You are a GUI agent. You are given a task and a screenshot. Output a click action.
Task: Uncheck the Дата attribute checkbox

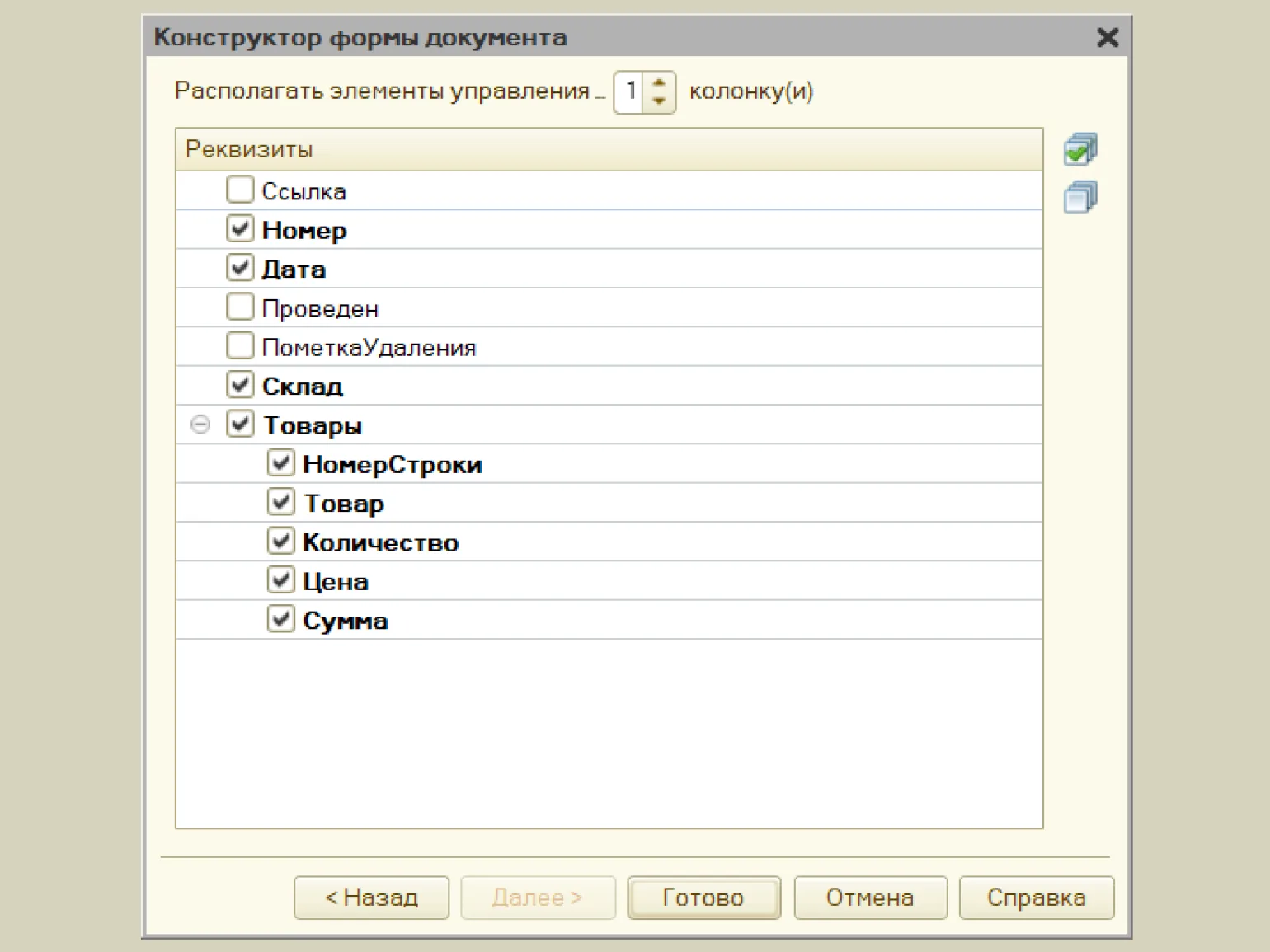pyautogui.click(x=240, y=268)
